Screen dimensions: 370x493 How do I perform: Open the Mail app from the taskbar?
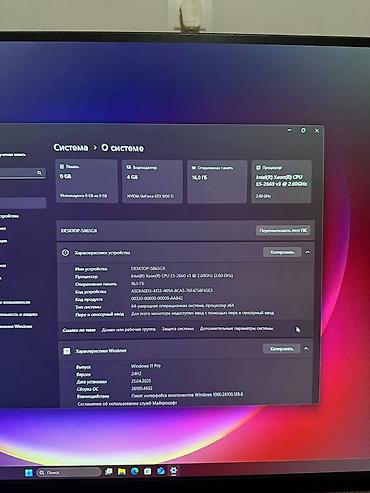pos(161,471)
